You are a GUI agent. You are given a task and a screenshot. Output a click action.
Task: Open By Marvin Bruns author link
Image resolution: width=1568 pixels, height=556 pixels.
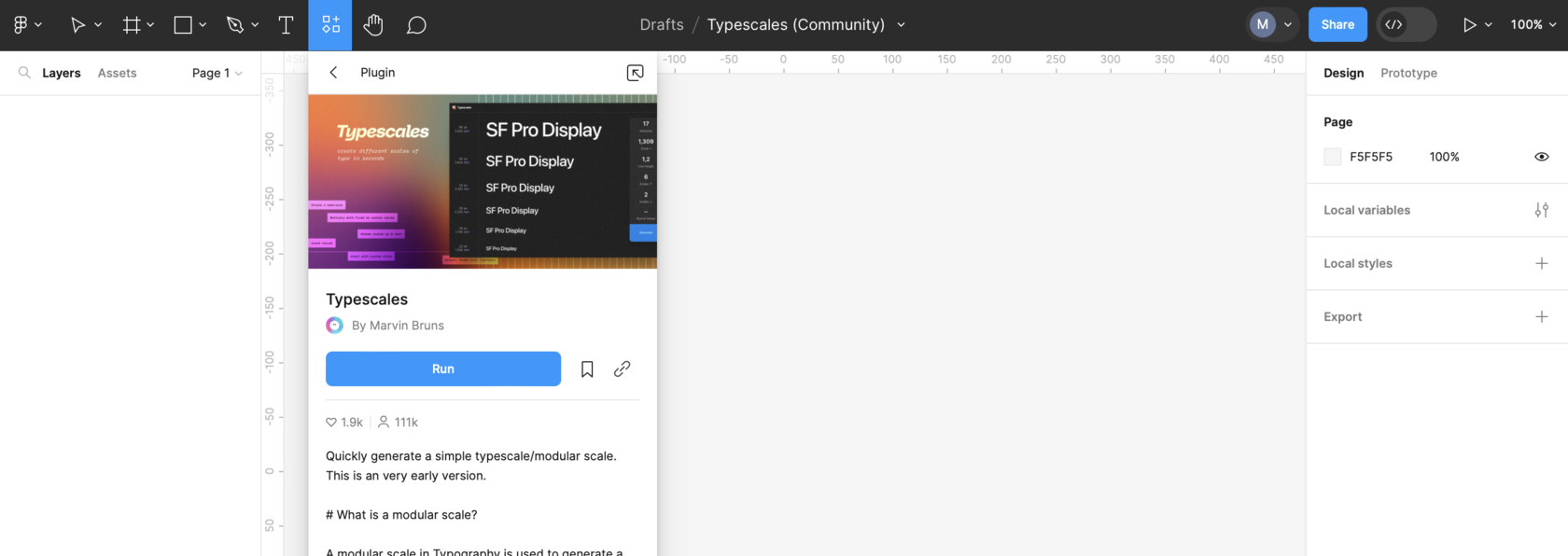point(398,326)
